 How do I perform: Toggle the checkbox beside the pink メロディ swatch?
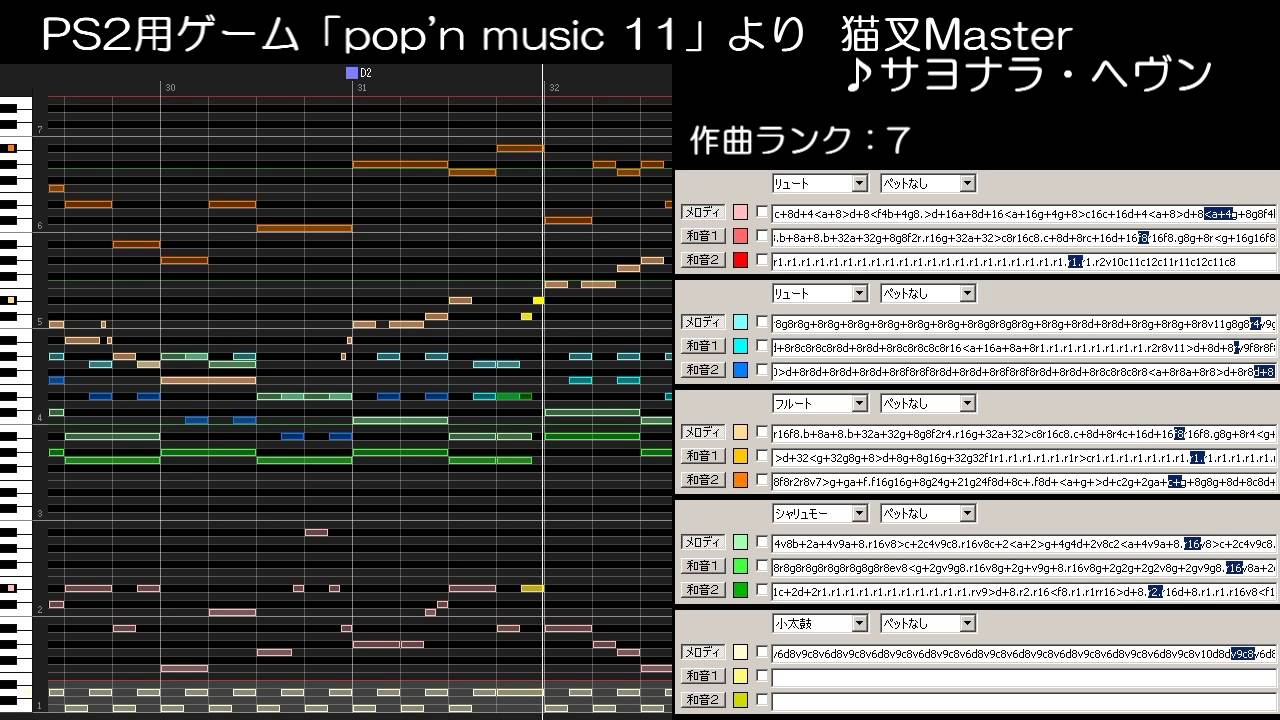point(762,212)
